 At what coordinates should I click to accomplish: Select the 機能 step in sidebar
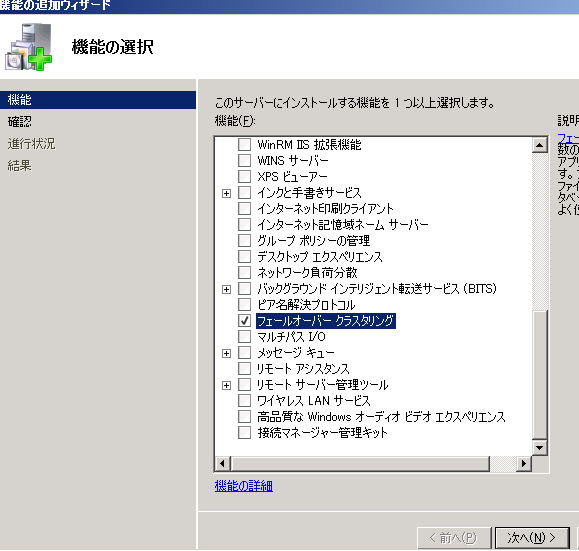click(x=98, y=100)
